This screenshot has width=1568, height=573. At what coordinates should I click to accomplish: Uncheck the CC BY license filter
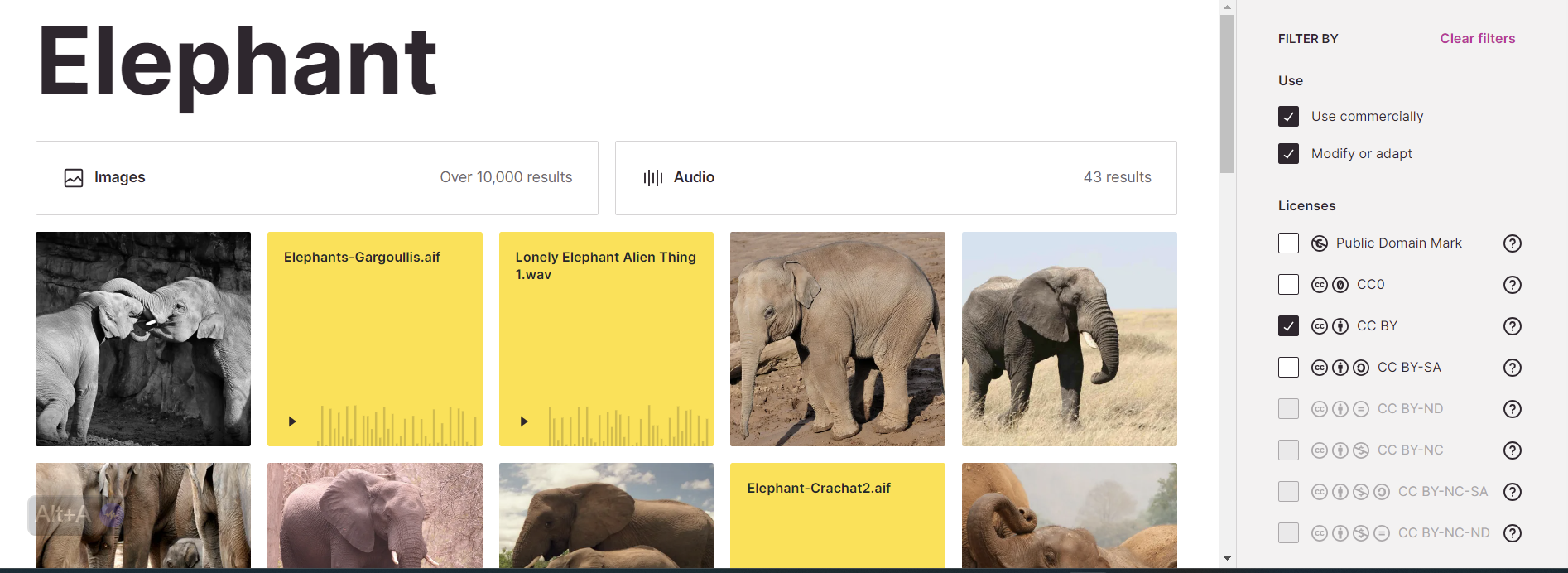point(1288,326)
